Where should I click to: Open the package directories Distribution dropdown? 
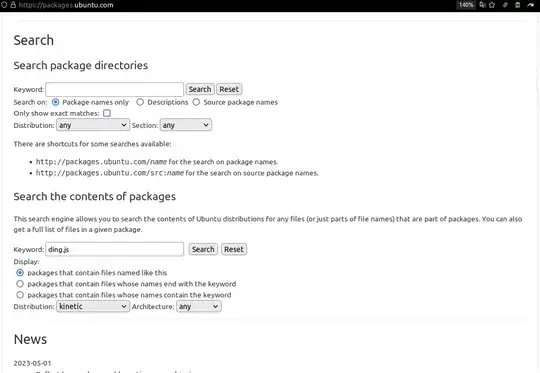coord(93,125)
